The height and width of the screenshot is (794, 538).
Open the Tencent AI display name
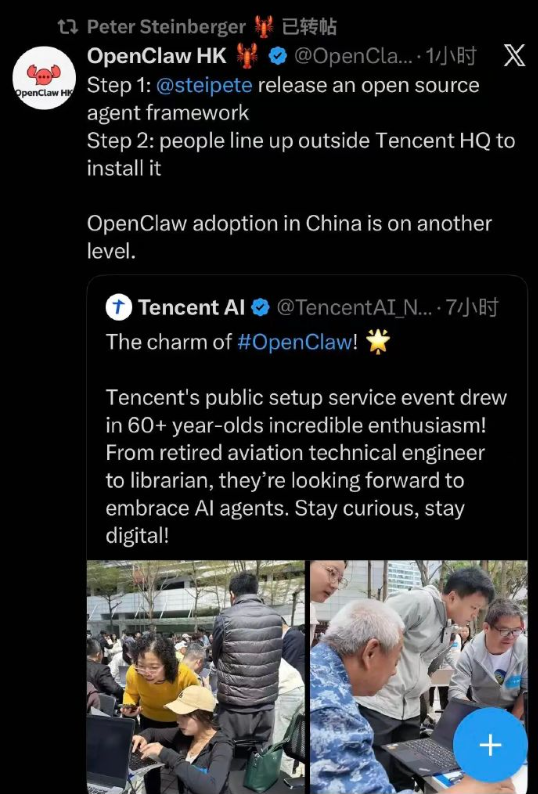[191, 307]
